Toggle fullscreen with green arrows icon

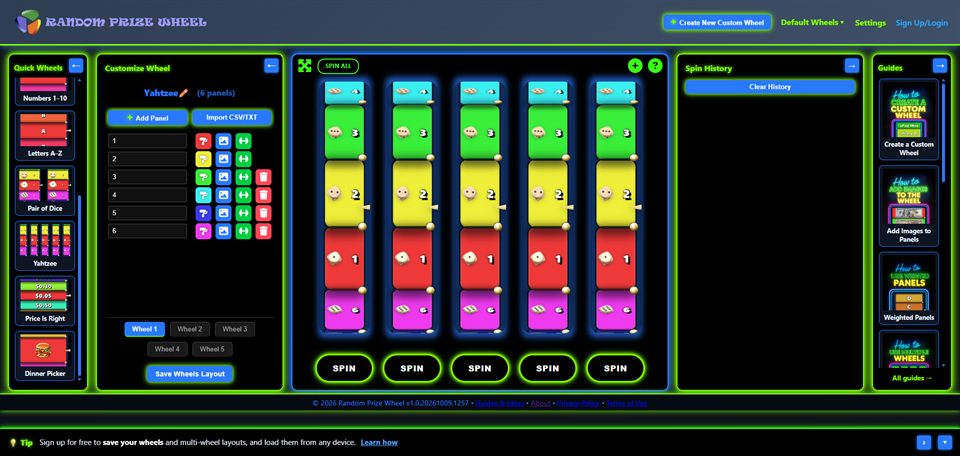click(304, 65)
